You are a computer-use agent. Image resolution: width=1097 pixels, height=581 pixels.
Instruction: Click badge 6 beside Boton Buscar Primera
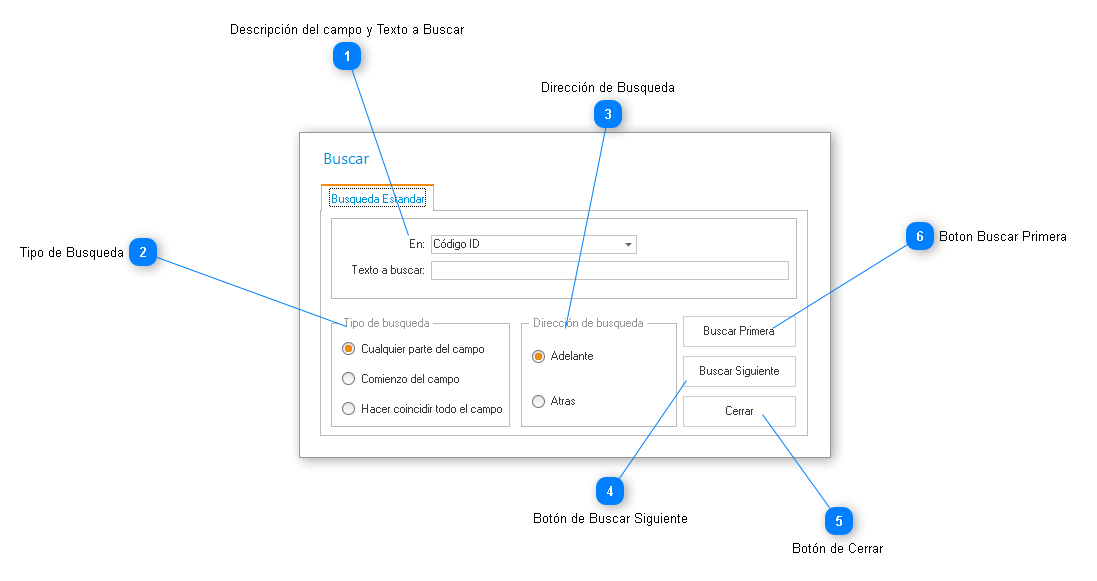pyautogui.click(x=919, y=237)
